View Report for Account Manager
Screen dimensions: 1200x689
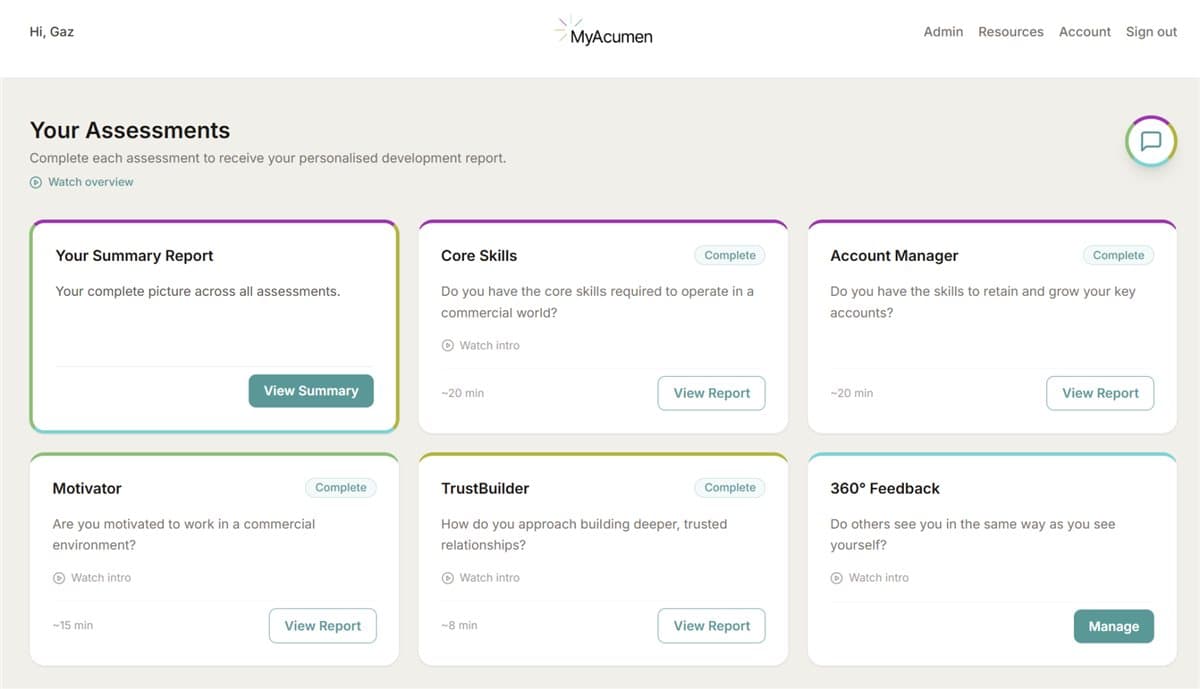pyautogui.click(x=1100, y=393)
